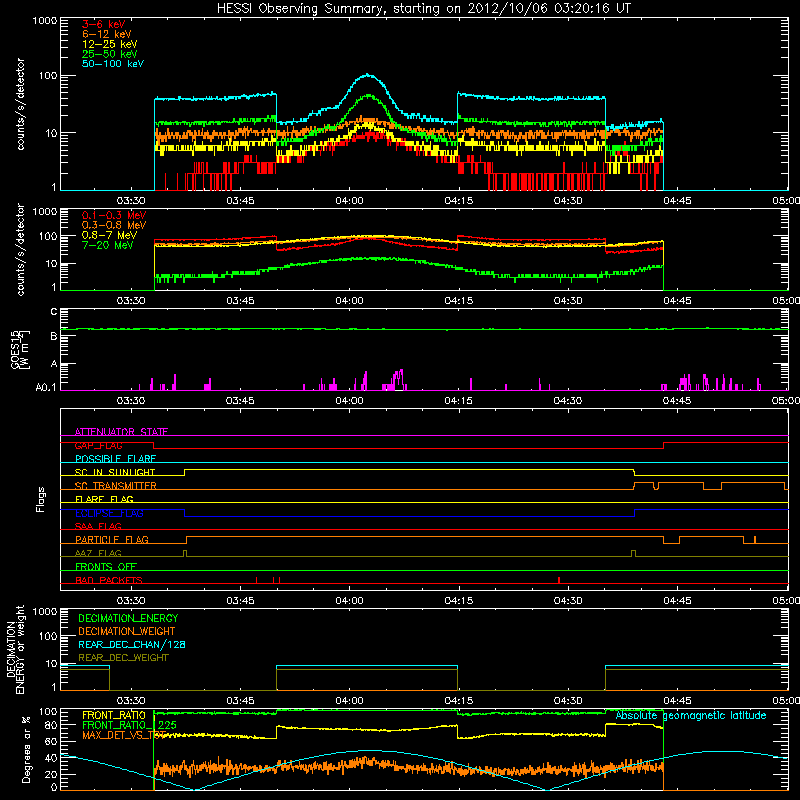Click the 04:00 tick label under the top plot
800x800 pixels.
coord(349,201)
